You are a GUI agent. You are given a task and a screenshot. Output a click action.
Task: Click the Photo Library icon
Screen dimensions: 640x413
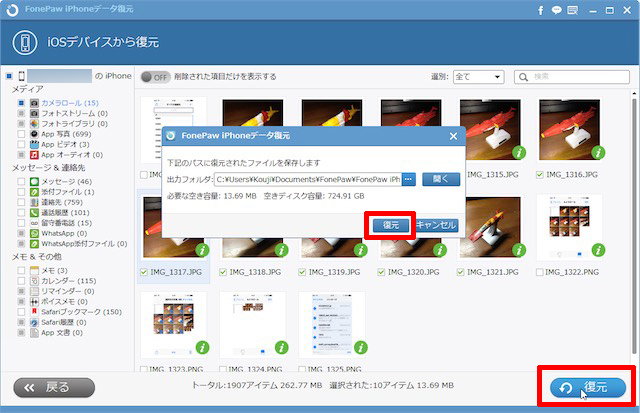coord(34,123)
